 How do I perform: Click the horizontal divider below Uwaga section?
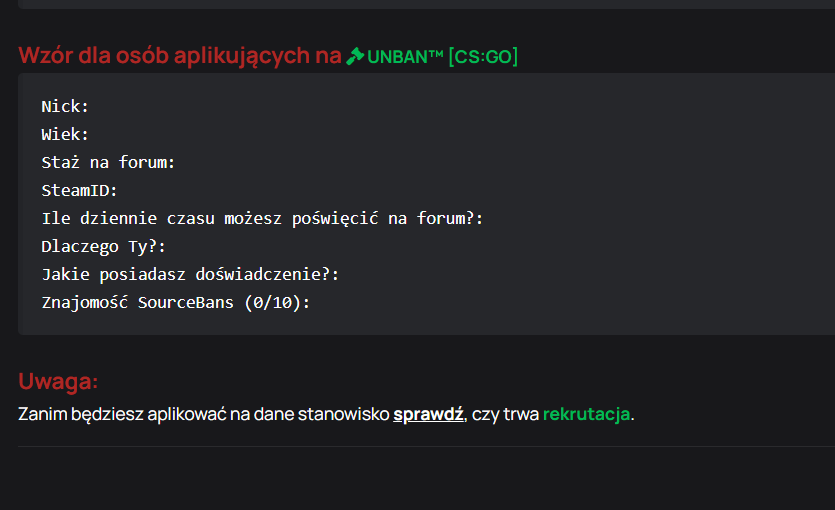426,446
